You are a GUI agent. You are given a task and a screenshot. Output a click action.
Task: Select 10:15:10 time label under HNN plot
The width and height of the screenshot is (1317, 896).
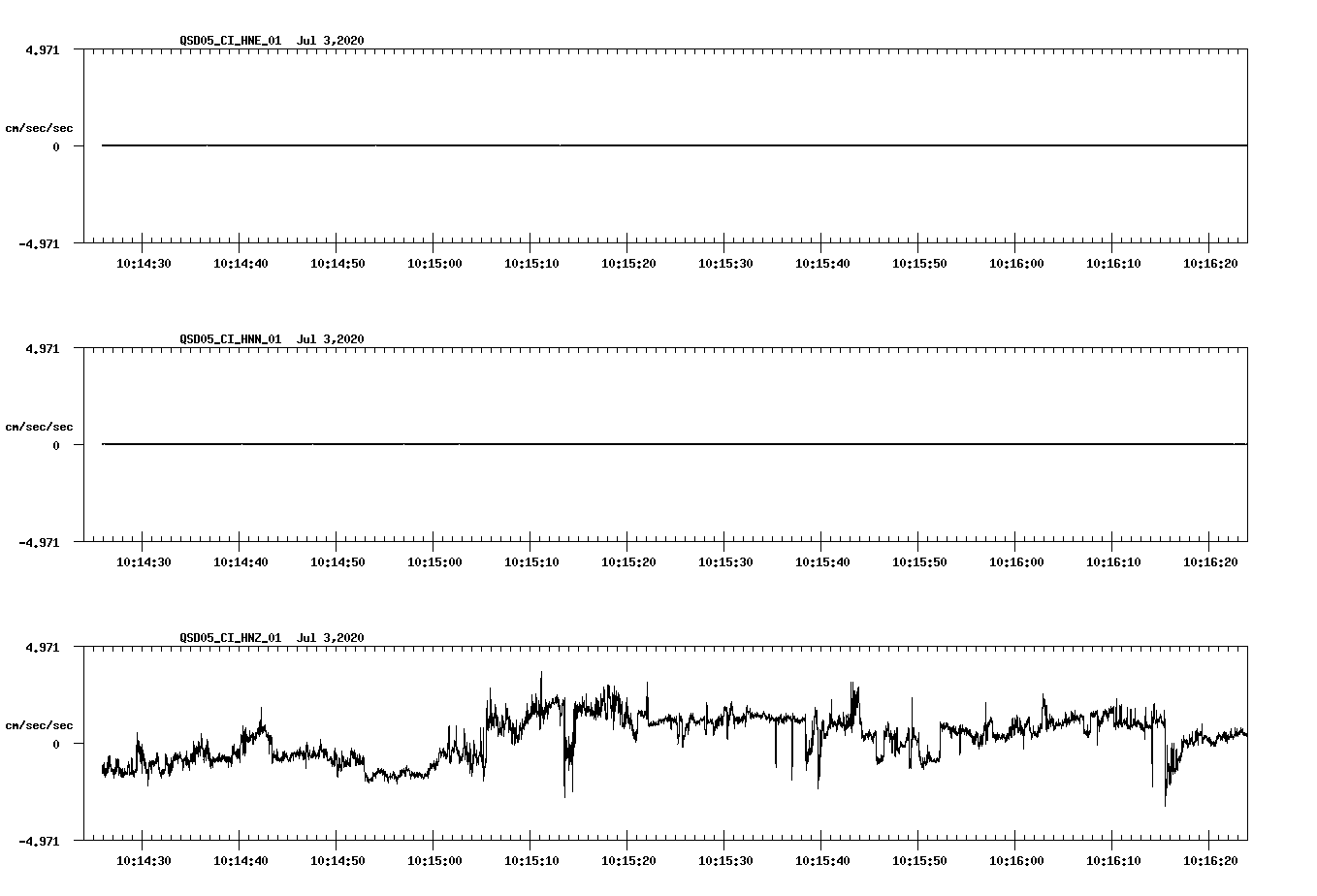[531, 562]
